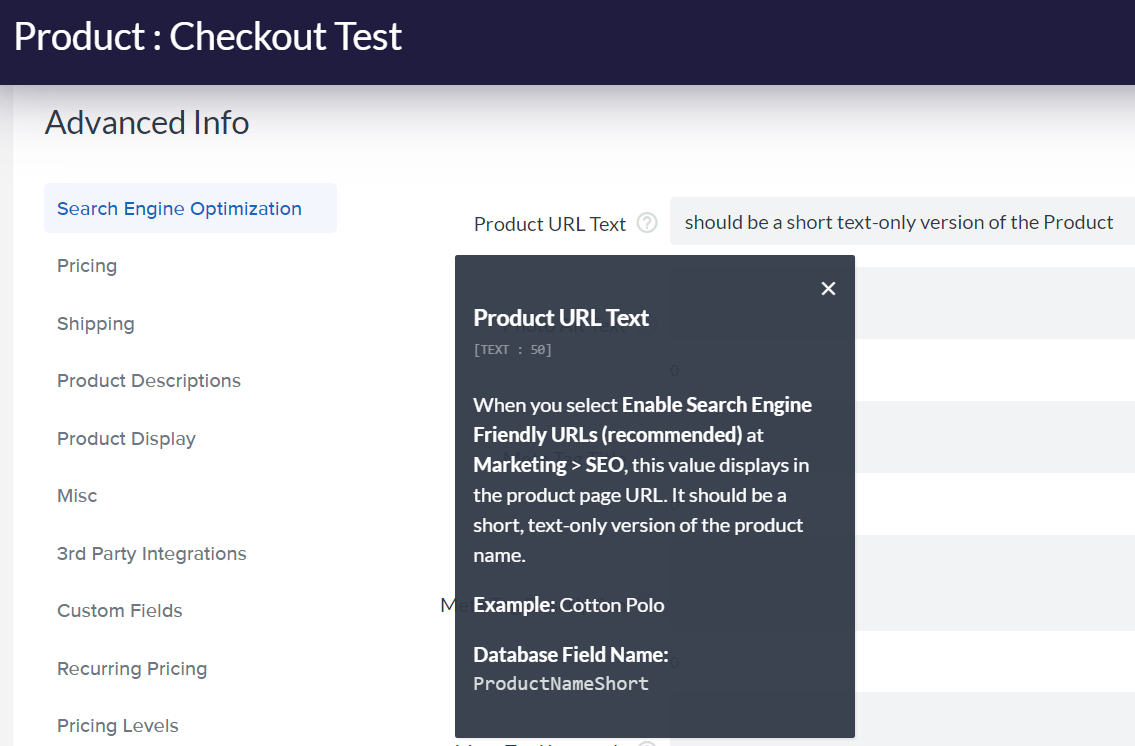Click the Product : Checkout Test page title
The height and width of the screenshot is (746, 1135).
pyautogui.click(x=208, y=37)
